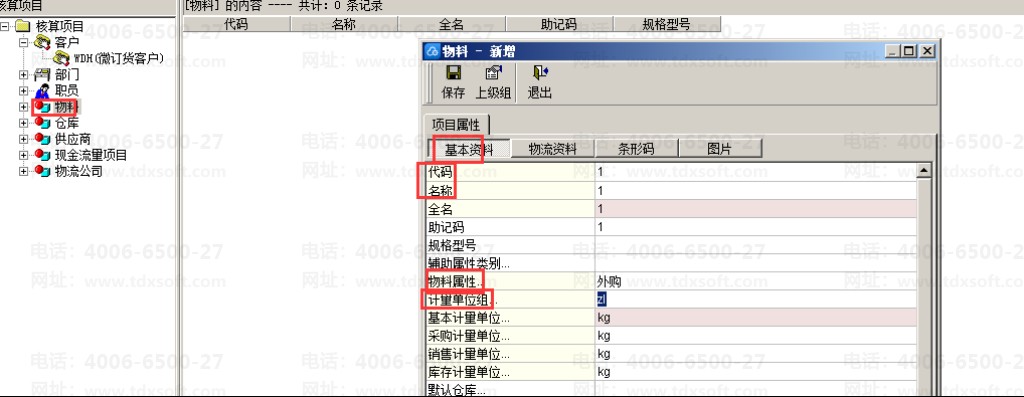Expand the 物料 tree node
The height and width of the screenshot is (397, 1024).
point(24,106)
